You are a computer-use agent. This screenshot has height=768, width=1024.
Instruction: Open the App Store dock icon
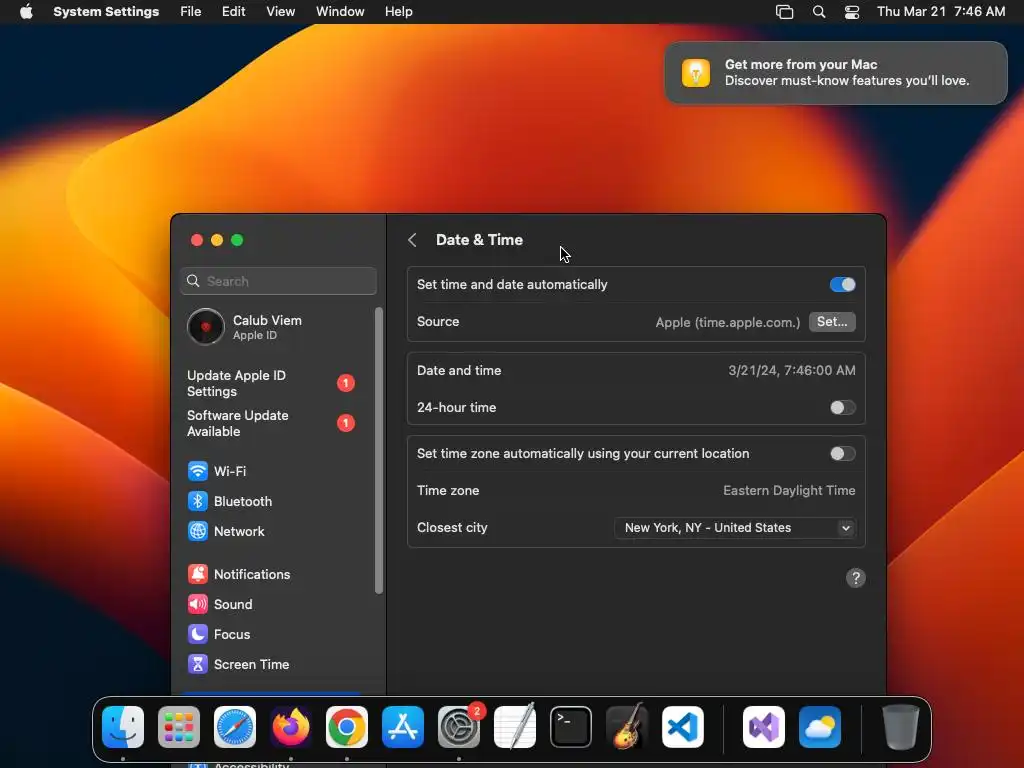[x=403, y=727]
